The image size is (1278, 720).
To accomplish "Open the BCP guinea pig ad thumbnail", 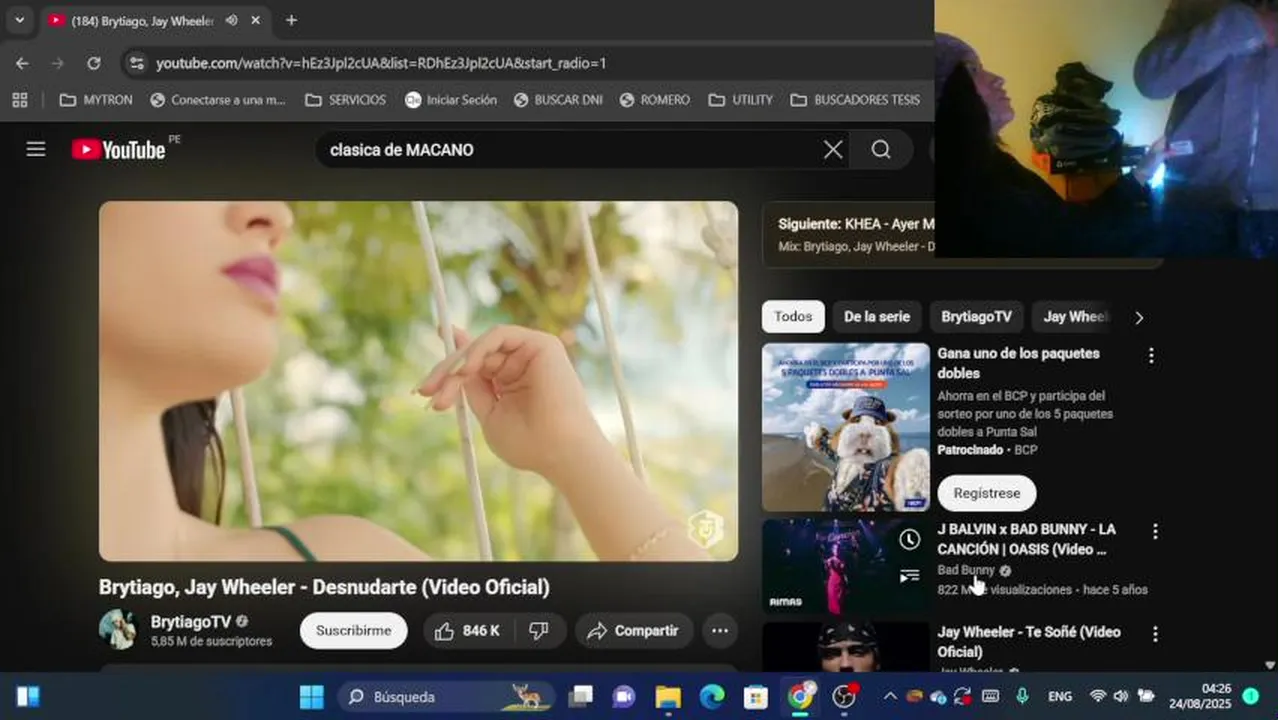I will (x=846, y=428).
